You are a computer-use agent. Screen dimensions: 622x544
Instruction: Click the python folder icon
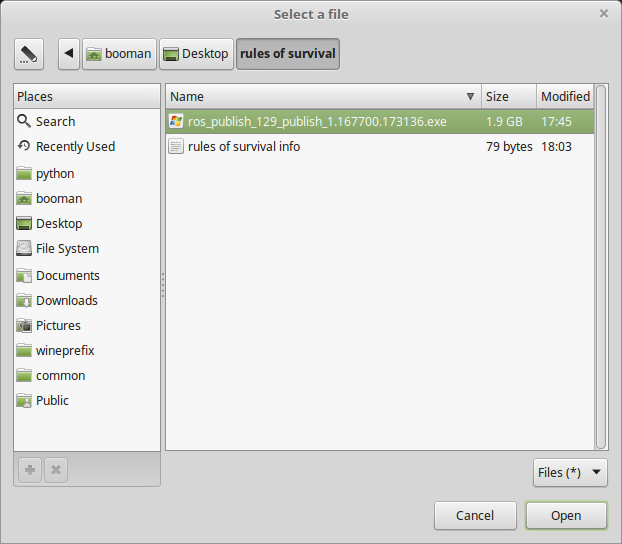(x=24, y=173)
